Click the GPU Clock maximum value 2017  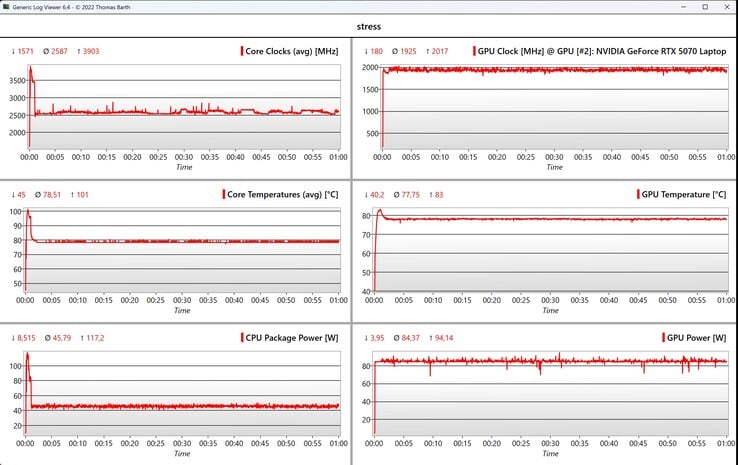pos(445,51)
